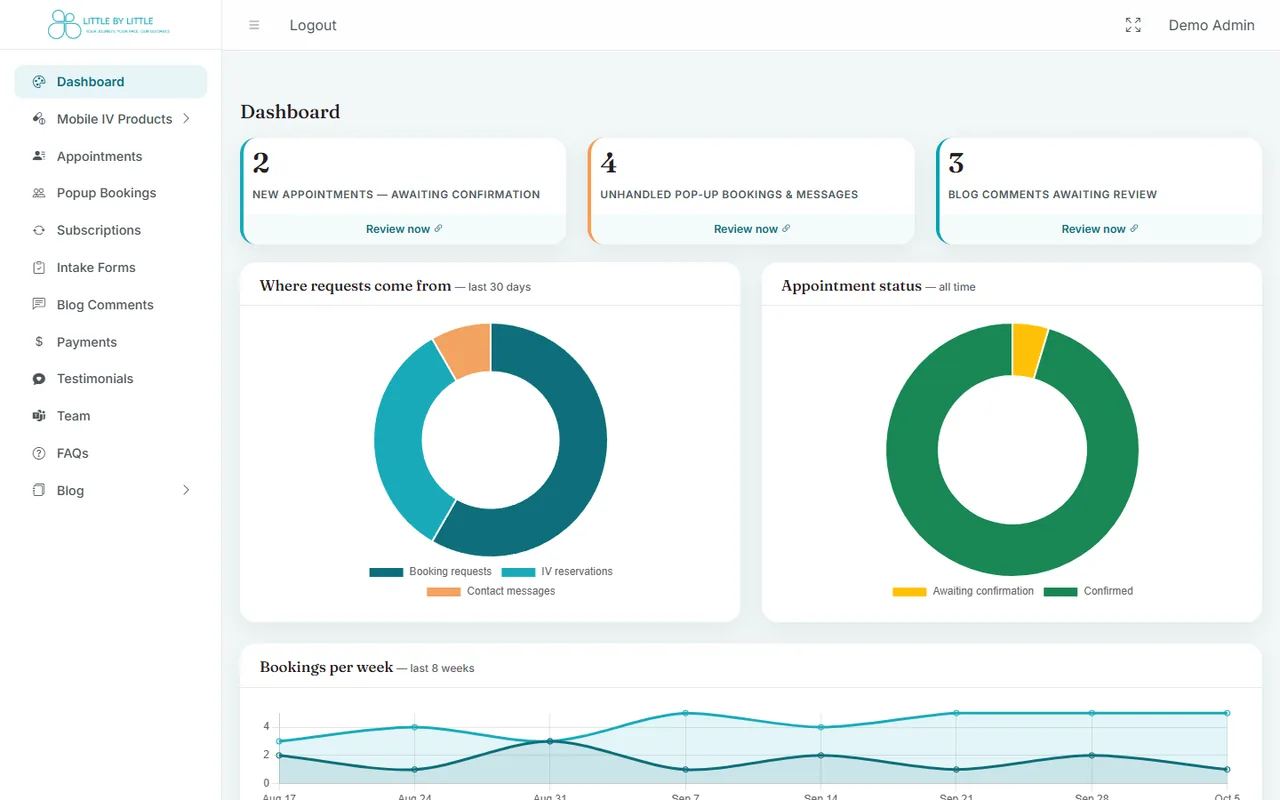The width and height of the screenshot is (1280, 800).
Task: Open Popup Bookings from the sidebar
Action: pyautogui.click(x=111, y=193)
